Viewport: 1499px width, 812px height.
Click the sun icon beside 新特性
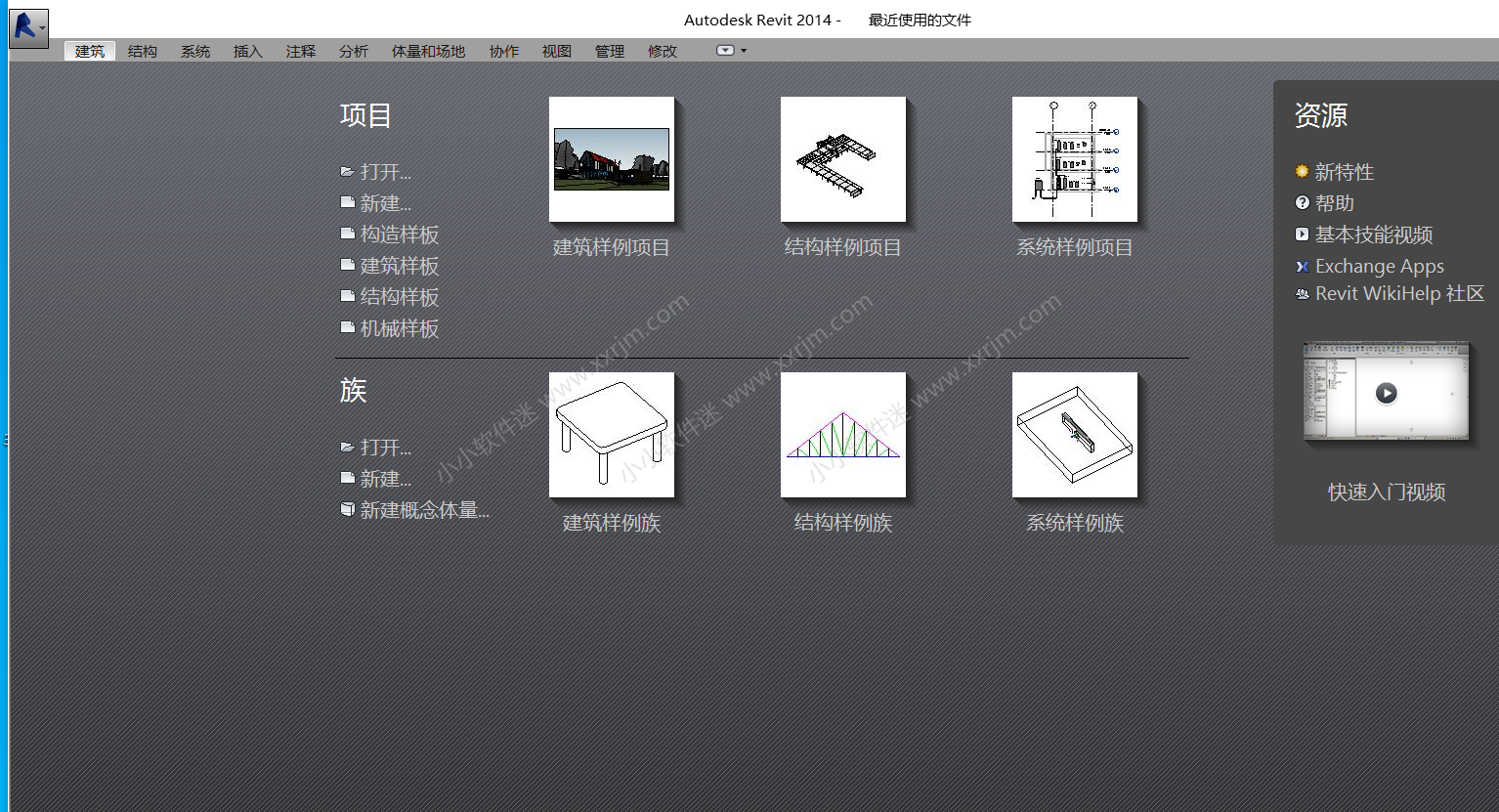tap(1302, 171)
